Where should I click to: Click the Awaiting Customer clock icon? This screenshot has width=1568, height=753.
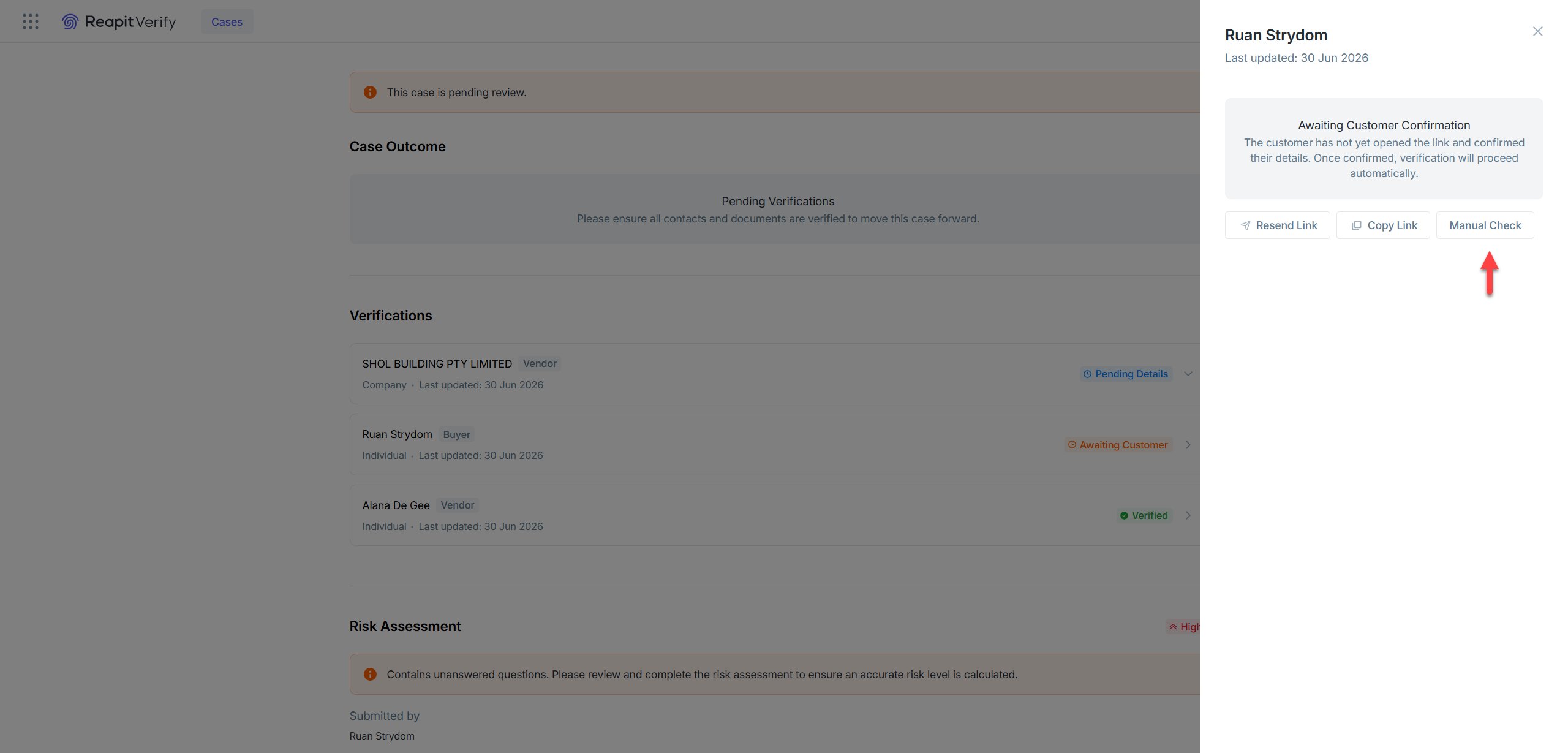(x=1072, y=445)
